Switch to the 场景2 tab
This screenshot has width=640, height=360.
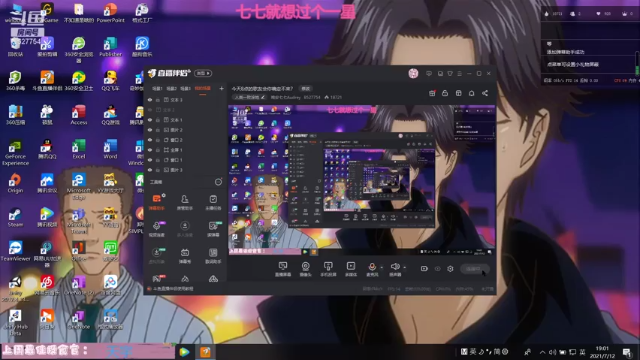click(171, 89)
